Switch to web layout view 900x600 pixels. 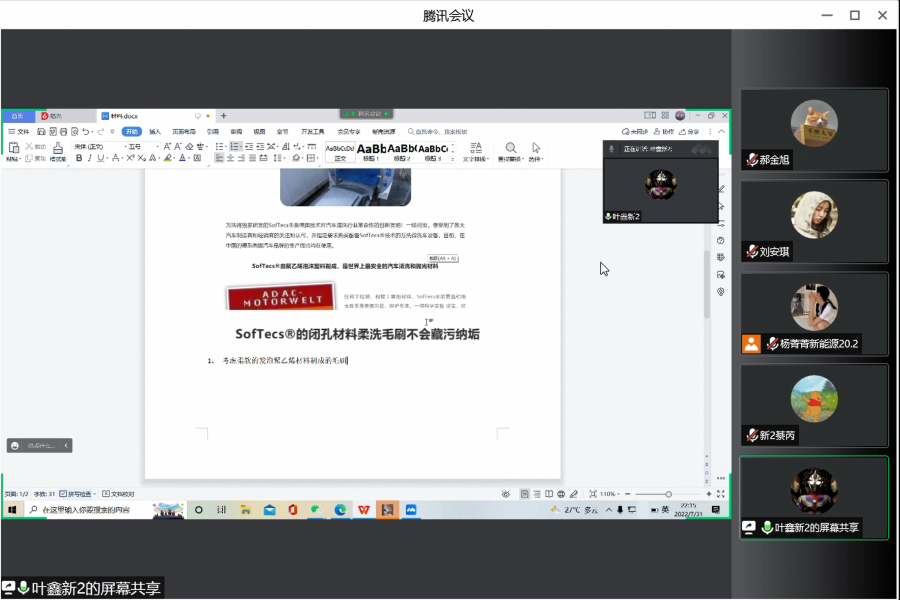(561, 494)
